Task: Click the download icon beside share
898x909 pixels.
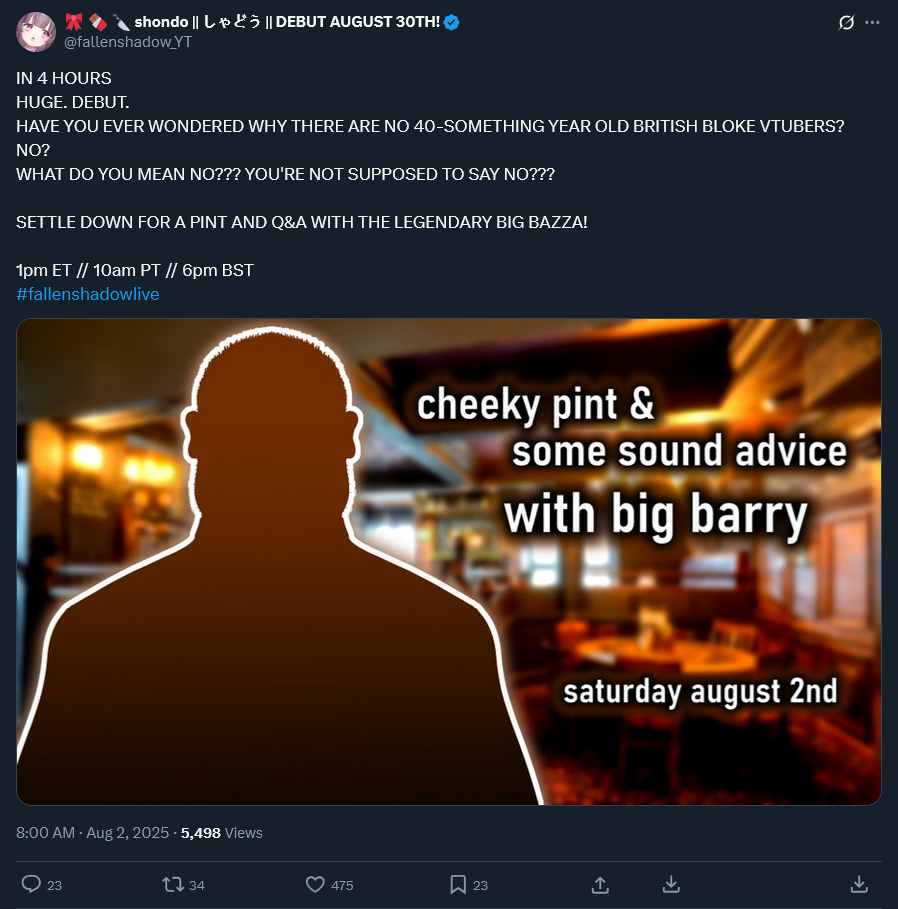Action: pos(671,884)
